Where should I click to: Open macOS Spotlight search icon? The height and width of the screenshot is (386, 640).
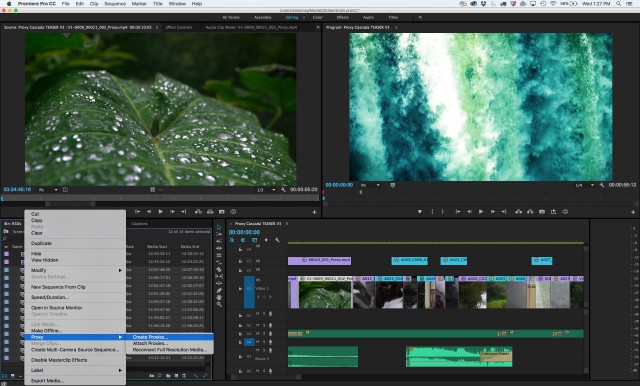coord(619,4)
